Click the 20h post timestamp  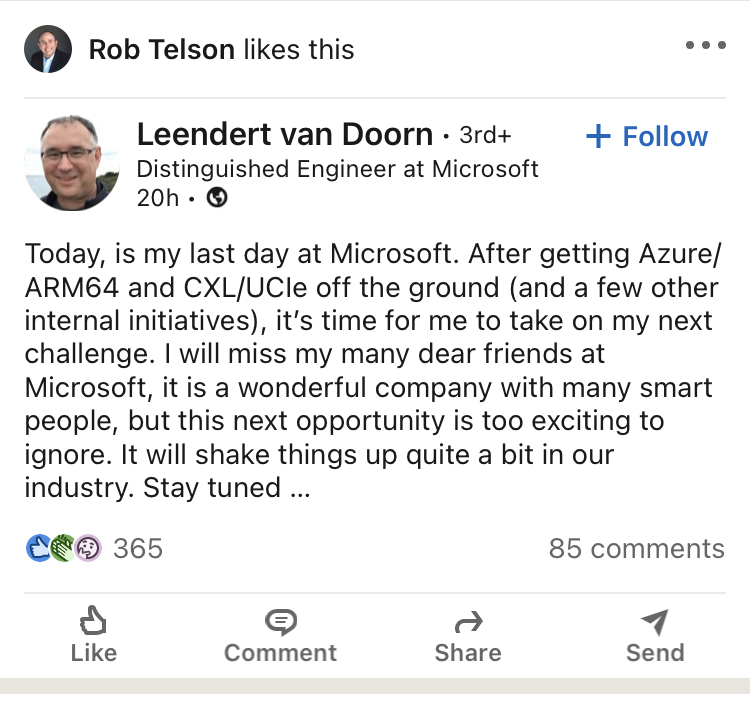coord(157,198)
